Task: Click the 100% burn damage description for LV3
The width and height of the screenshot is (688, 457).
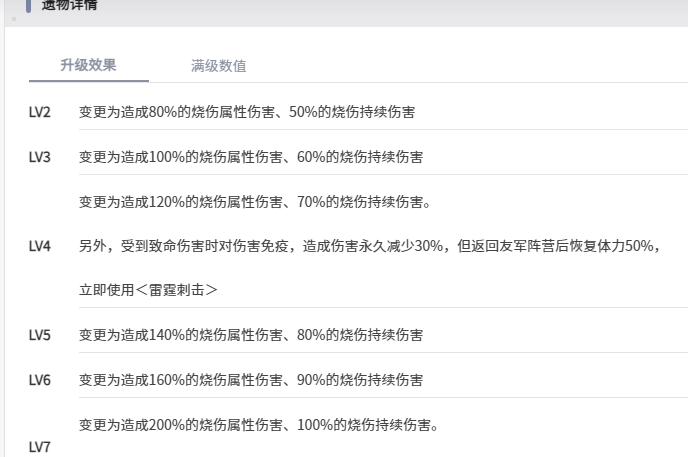Action: (251, 157)
